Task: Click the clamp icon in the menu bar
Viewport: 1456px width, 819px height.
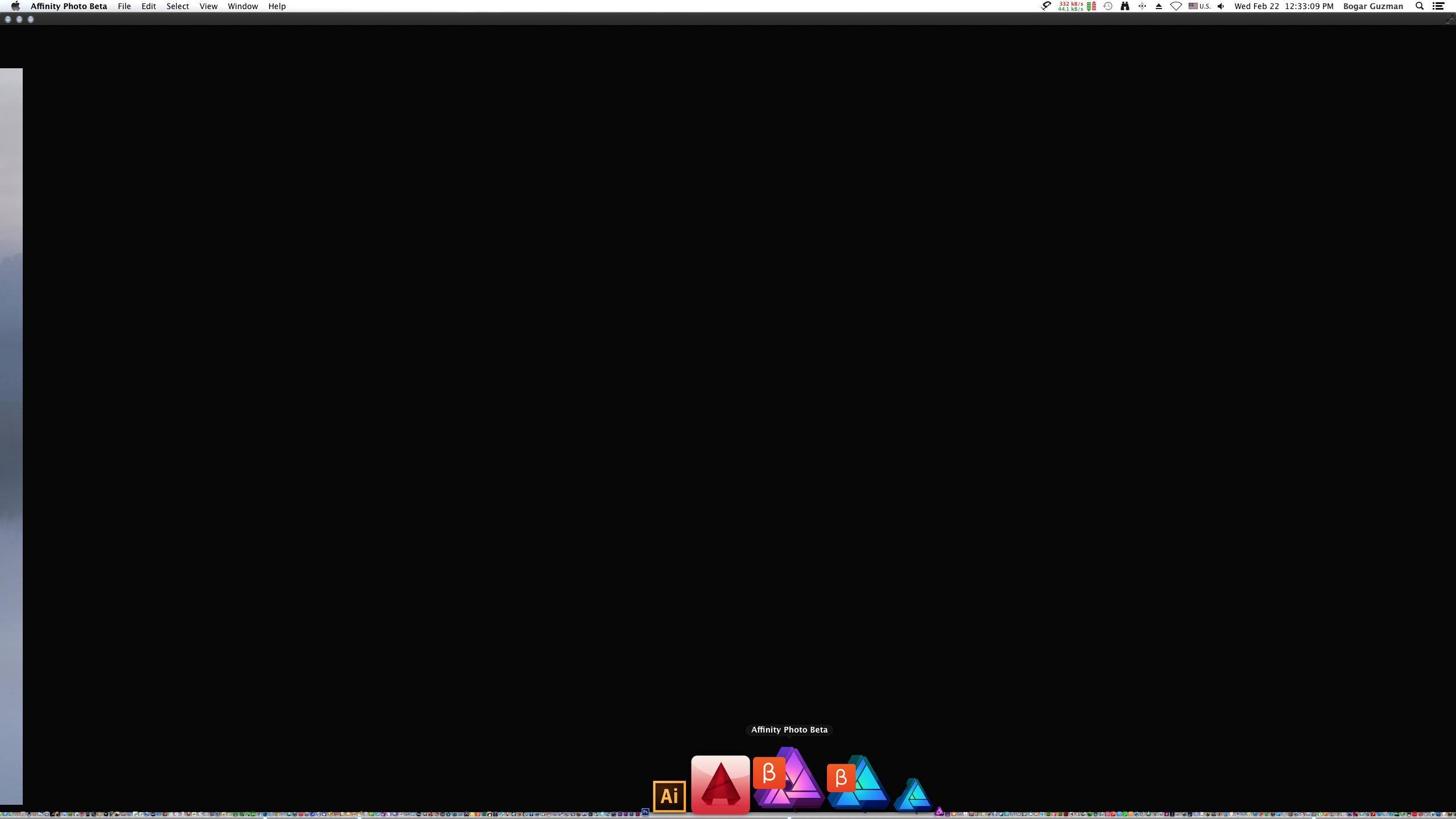Action: click(1046, 6)
